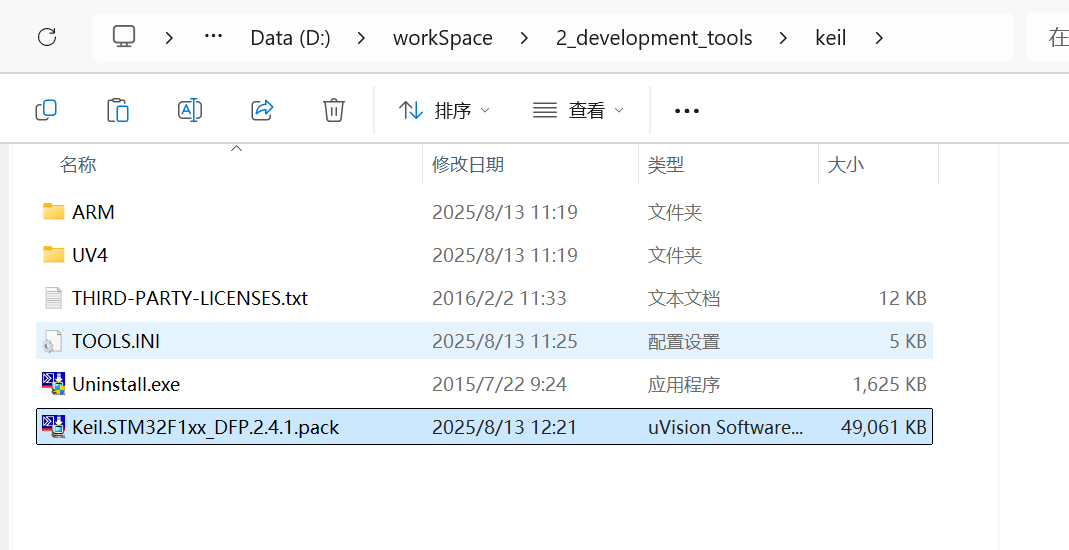Go to workSpace folder in breadcrumb
1069x550 pixels.
click(x=442, y=37)
